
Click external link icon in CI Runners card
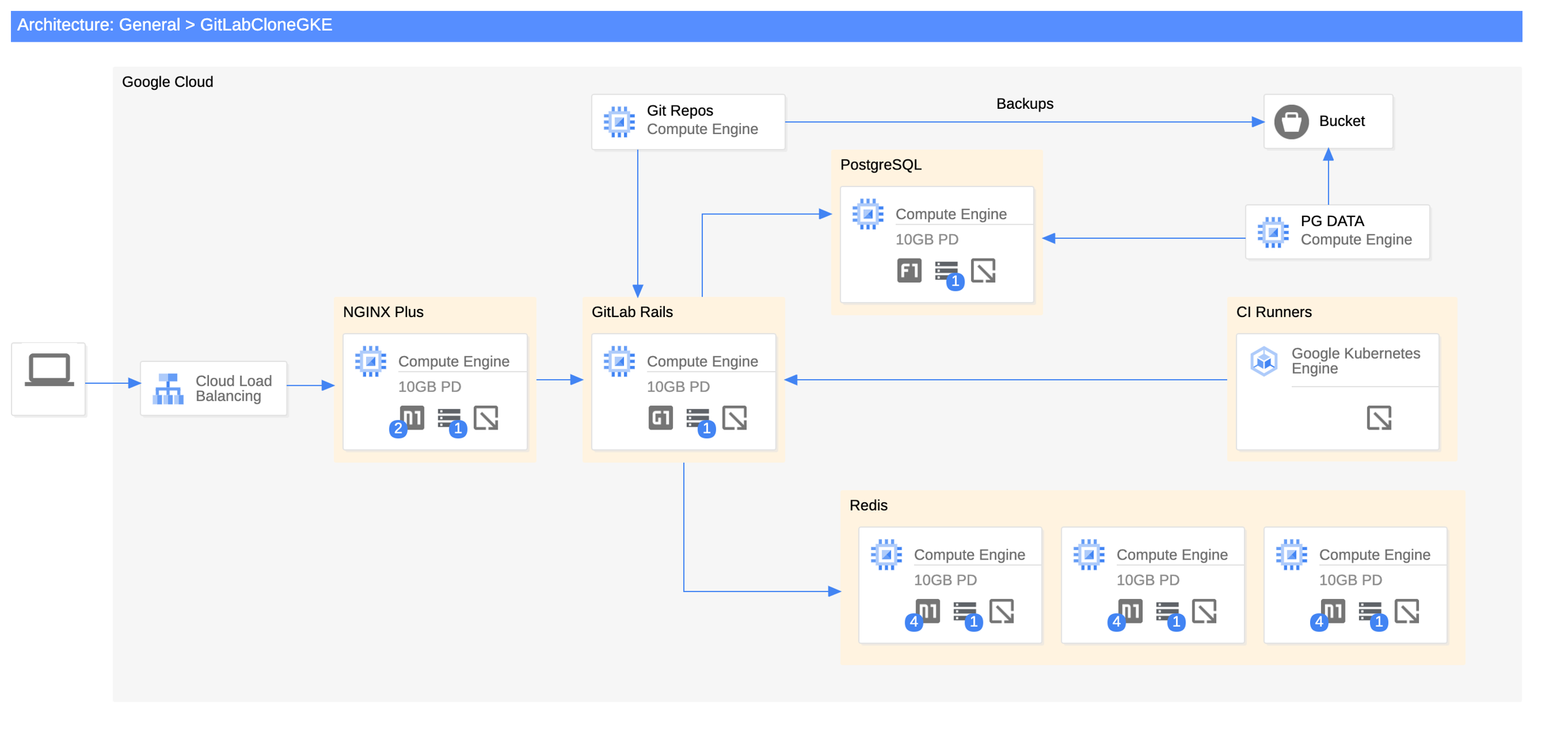tap(1379, 418)
